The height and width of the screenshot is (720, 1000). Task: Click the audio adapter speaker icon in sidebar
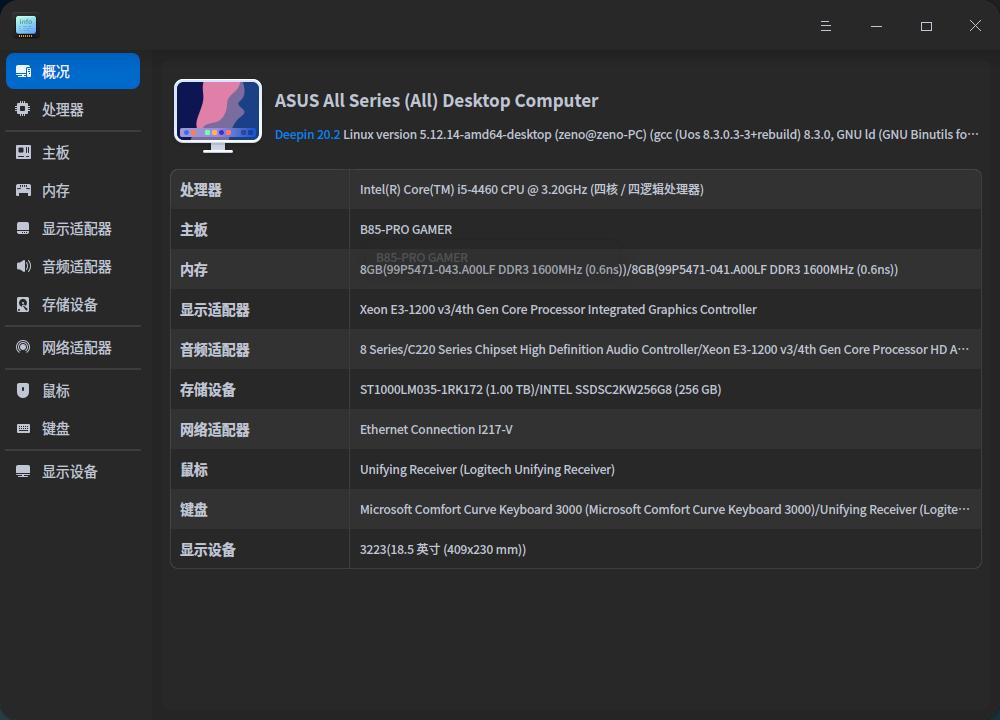pyautogui.click(x=24, y=266)
